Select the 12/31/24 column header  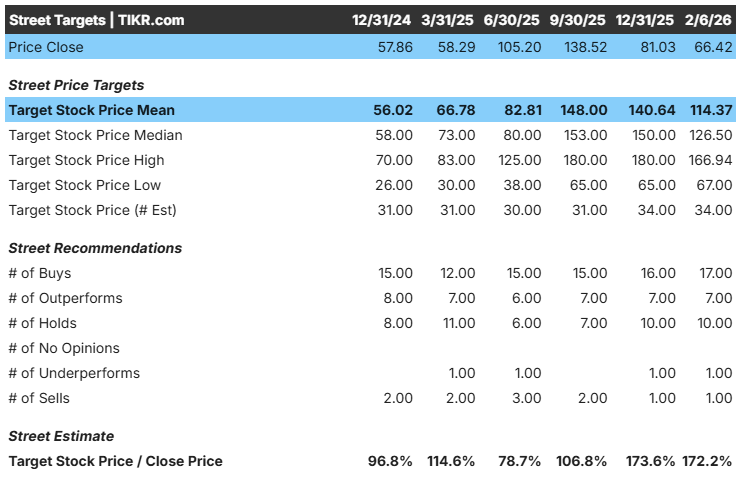click(382, 20)
